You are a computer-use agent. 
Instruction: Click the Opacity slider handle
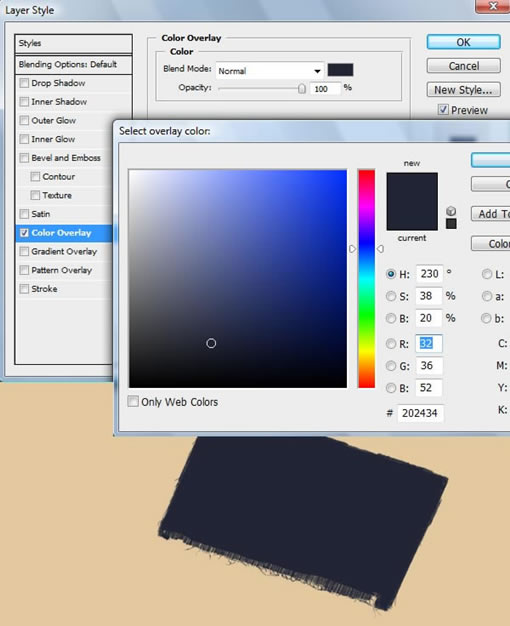[302, 88]
